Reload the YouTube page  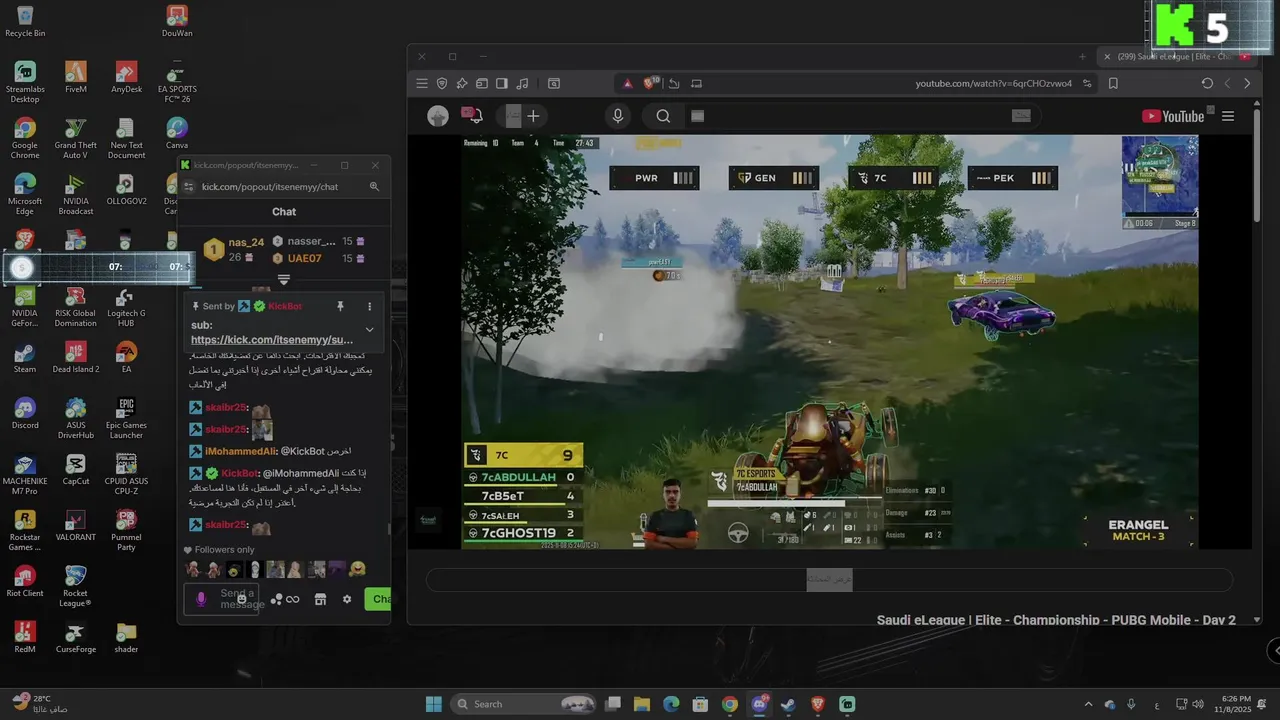[x=1207, y=84]
